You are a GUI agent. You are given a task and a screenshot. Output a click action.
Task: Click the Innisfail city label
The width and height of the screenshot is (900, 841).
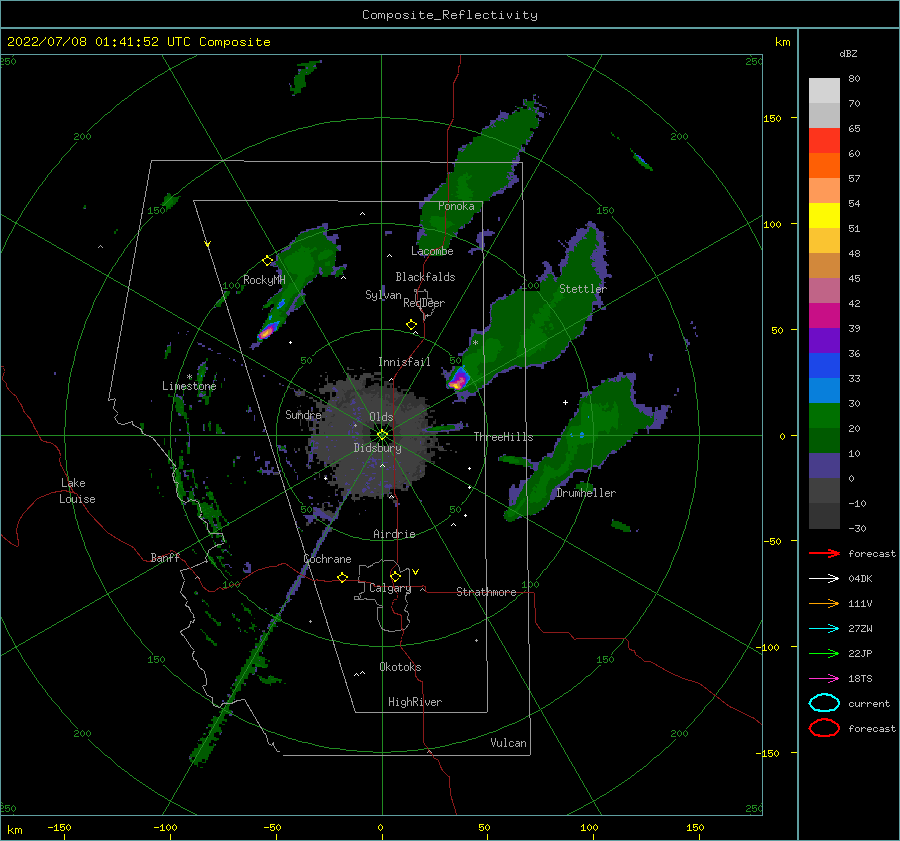point(404,362)
